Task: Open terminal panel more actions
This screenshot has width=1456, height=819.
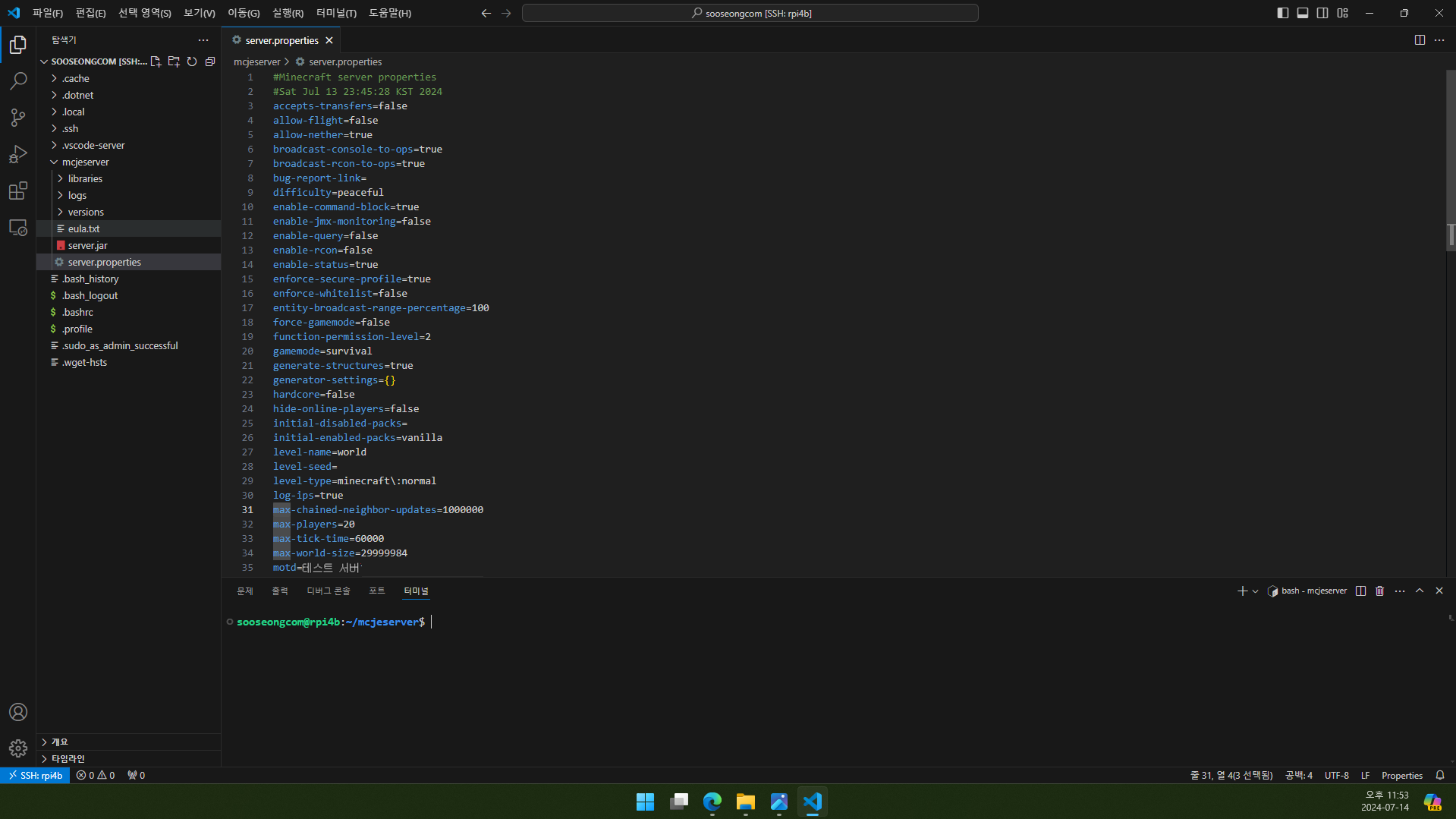Action: coord(1400,591)
